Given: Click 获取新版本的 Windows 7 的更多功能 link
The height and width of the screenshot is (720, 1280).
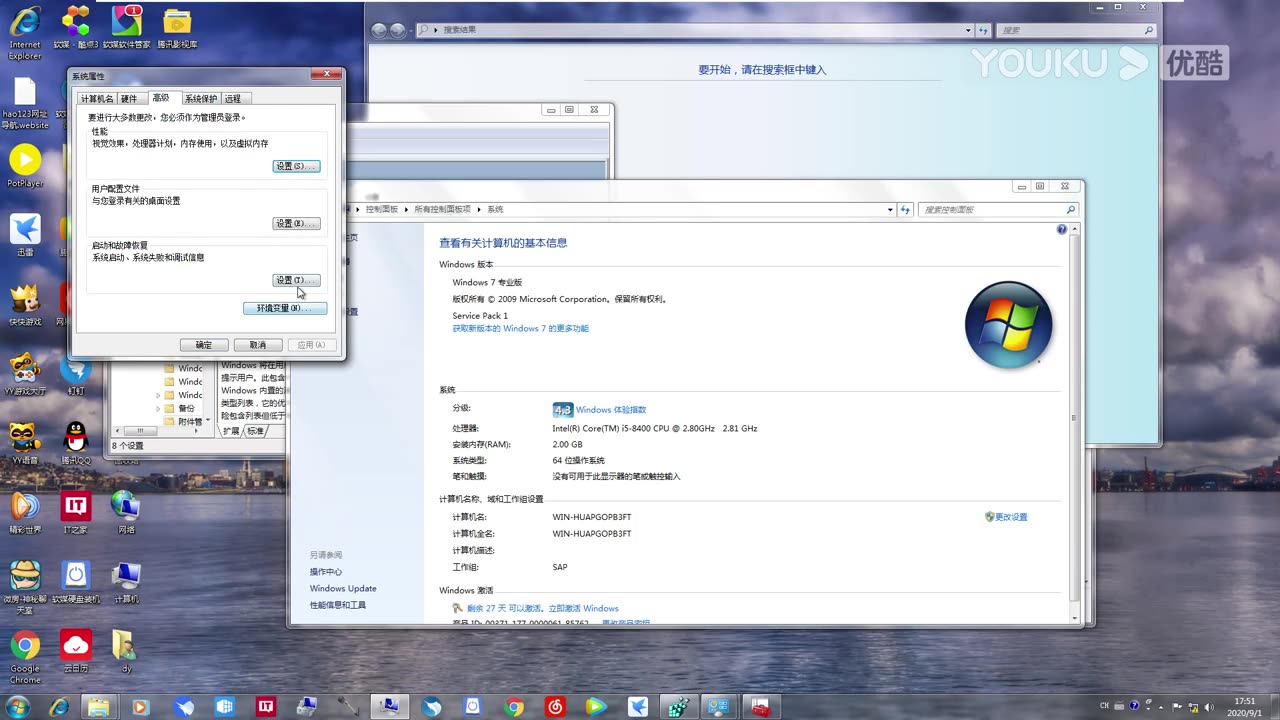Looking at the screenshot, I should (520, 328).
